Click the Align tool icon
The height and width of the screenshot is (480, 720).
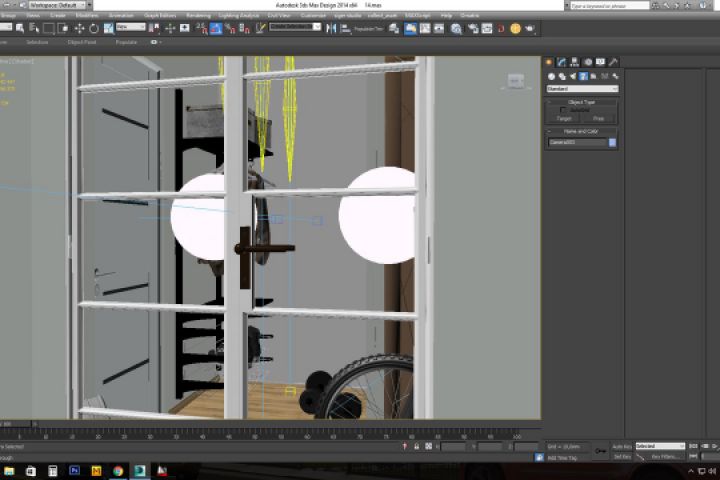click(345, 28)
